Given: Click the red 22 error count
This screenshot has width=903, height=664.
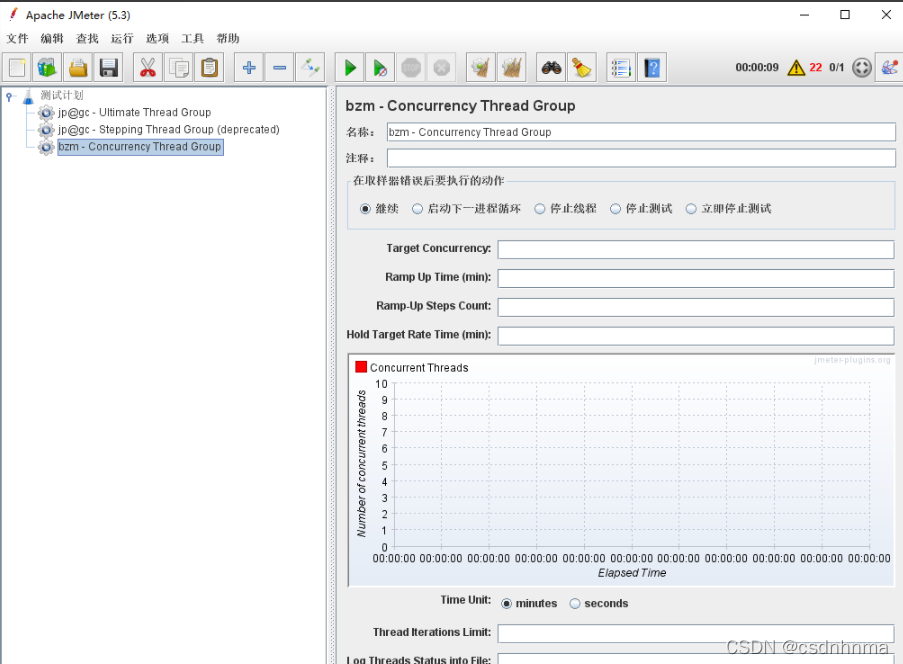Looking at the screenshot, I should tap(815, 67).
